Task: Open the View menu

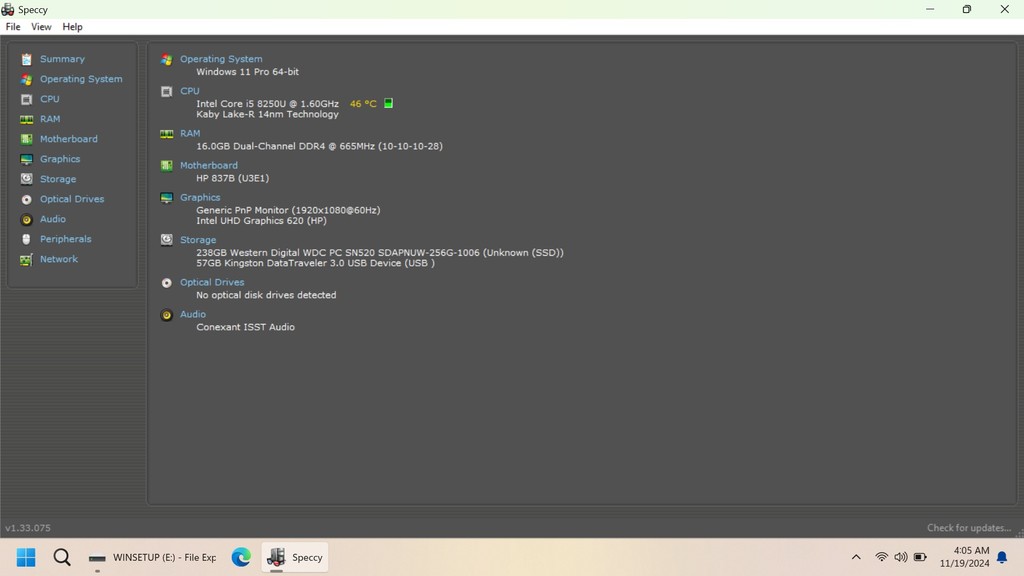Action: (x=40, y=26)
